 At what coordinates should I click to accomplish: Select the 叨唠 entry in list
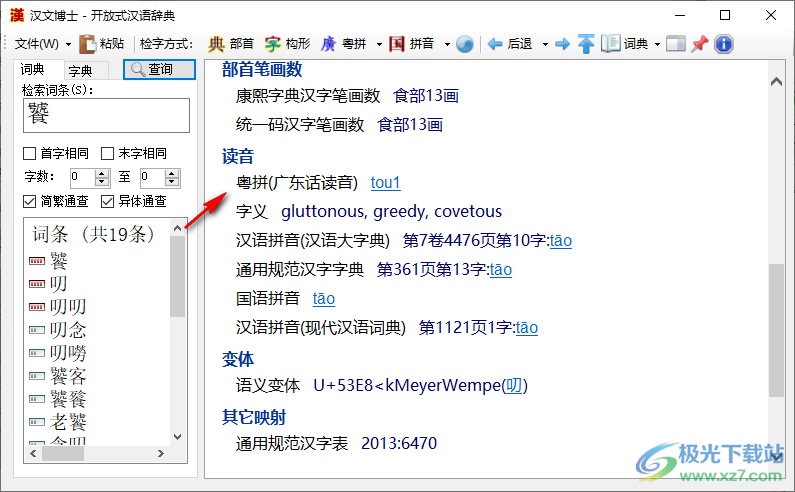click(x=68, y=353)
